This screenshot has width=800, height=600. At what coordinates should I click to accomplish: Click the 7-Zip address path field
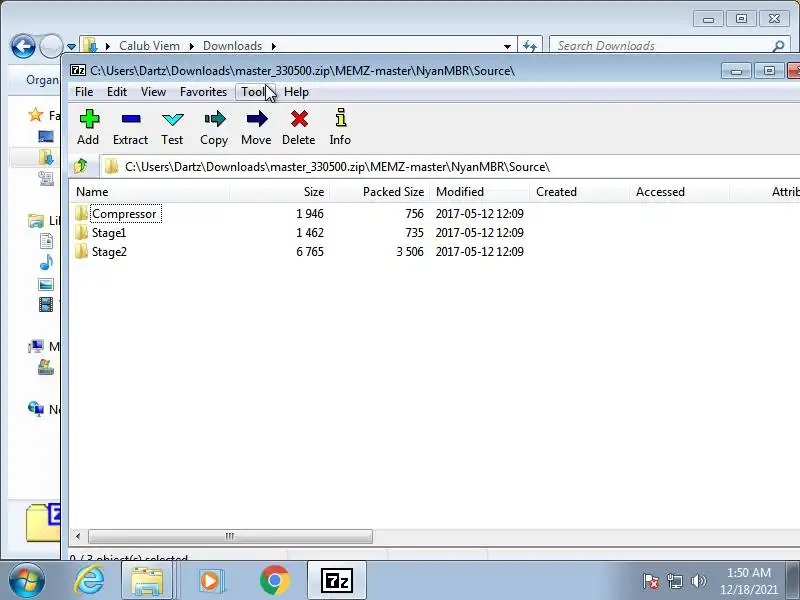tap(451, 167)
